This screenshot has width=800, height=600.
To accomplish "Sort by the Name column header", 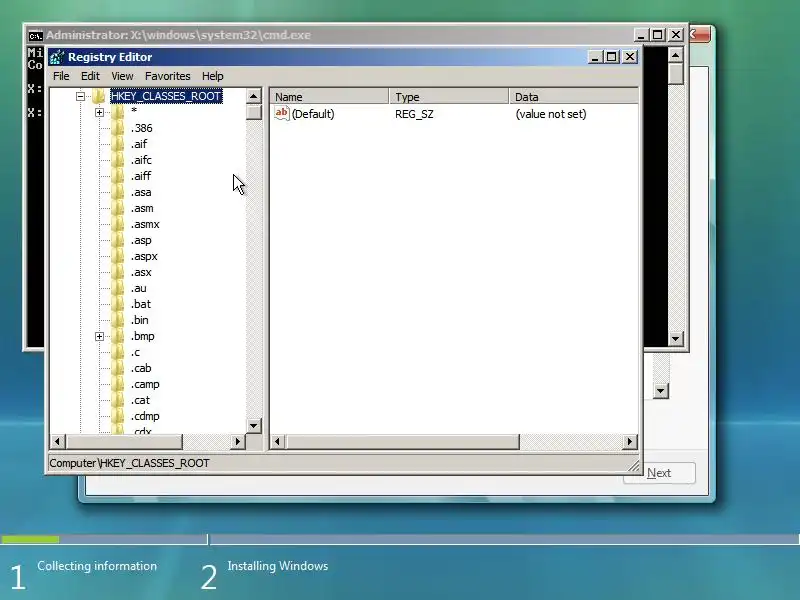I will (x=329, y=96).
